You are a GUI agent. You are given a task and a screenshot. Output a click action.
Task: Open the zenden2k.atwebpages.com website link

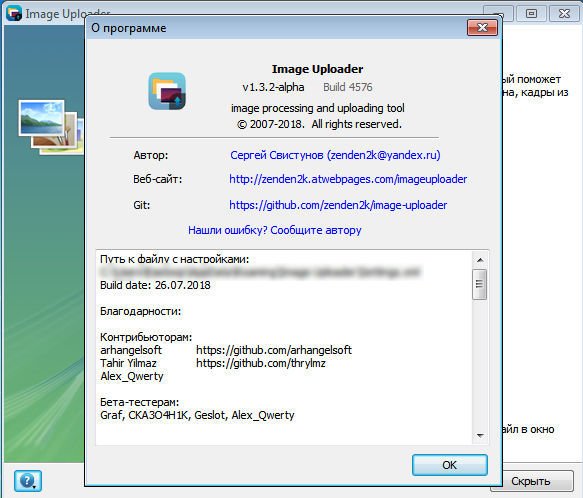[x=348, y=179]
